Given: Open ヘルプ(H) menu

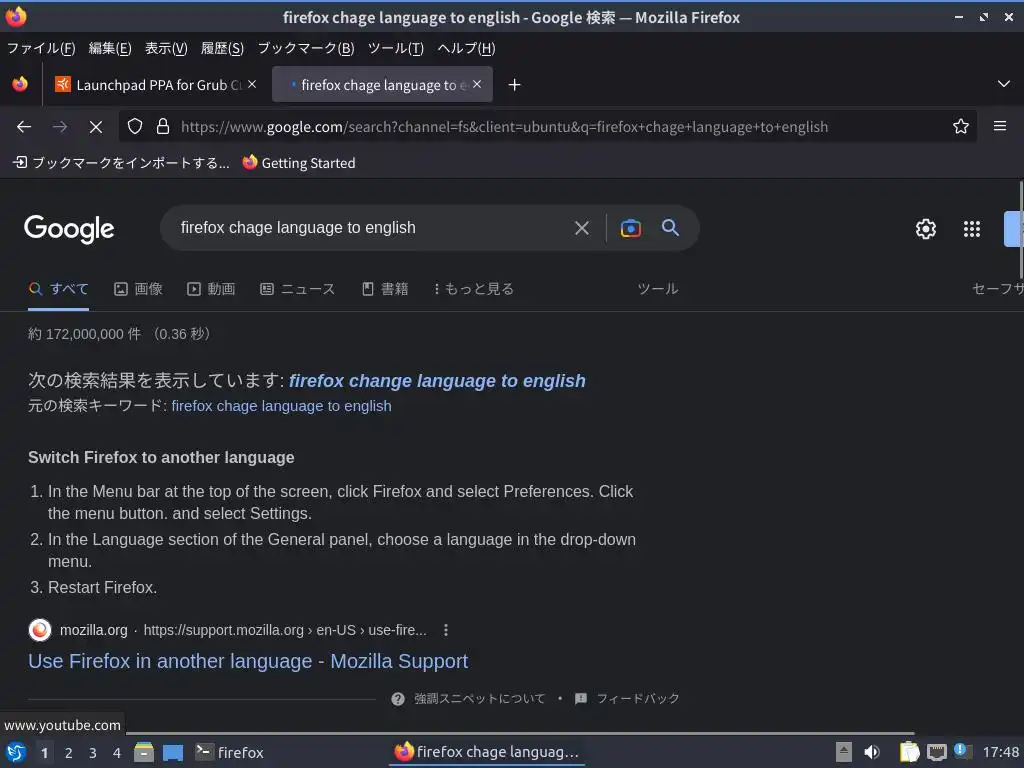Looking at the screenshot, I should 466,48.
